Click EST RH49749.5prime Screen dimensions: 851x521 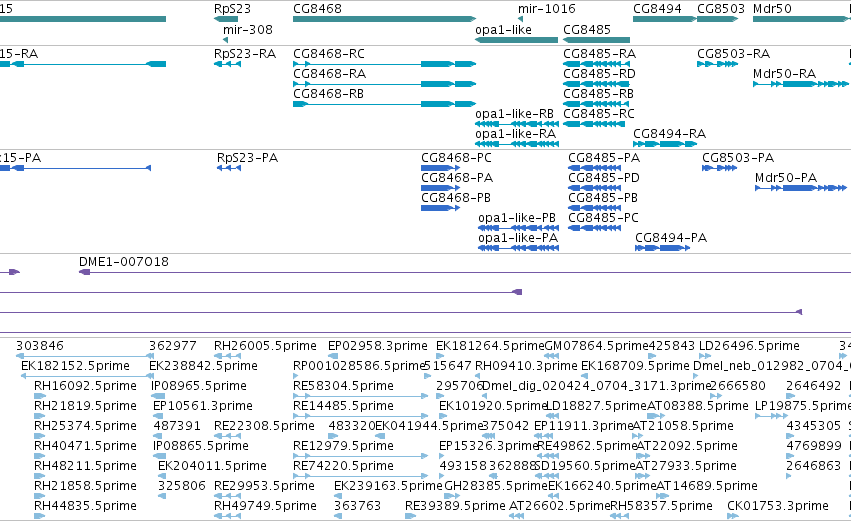coord(265,506)
